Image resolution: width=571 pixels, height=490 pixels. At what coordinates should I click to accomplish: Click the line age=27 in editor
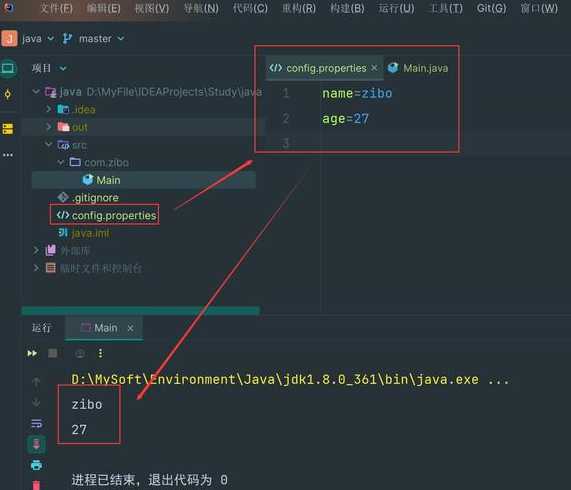point(345,119)
